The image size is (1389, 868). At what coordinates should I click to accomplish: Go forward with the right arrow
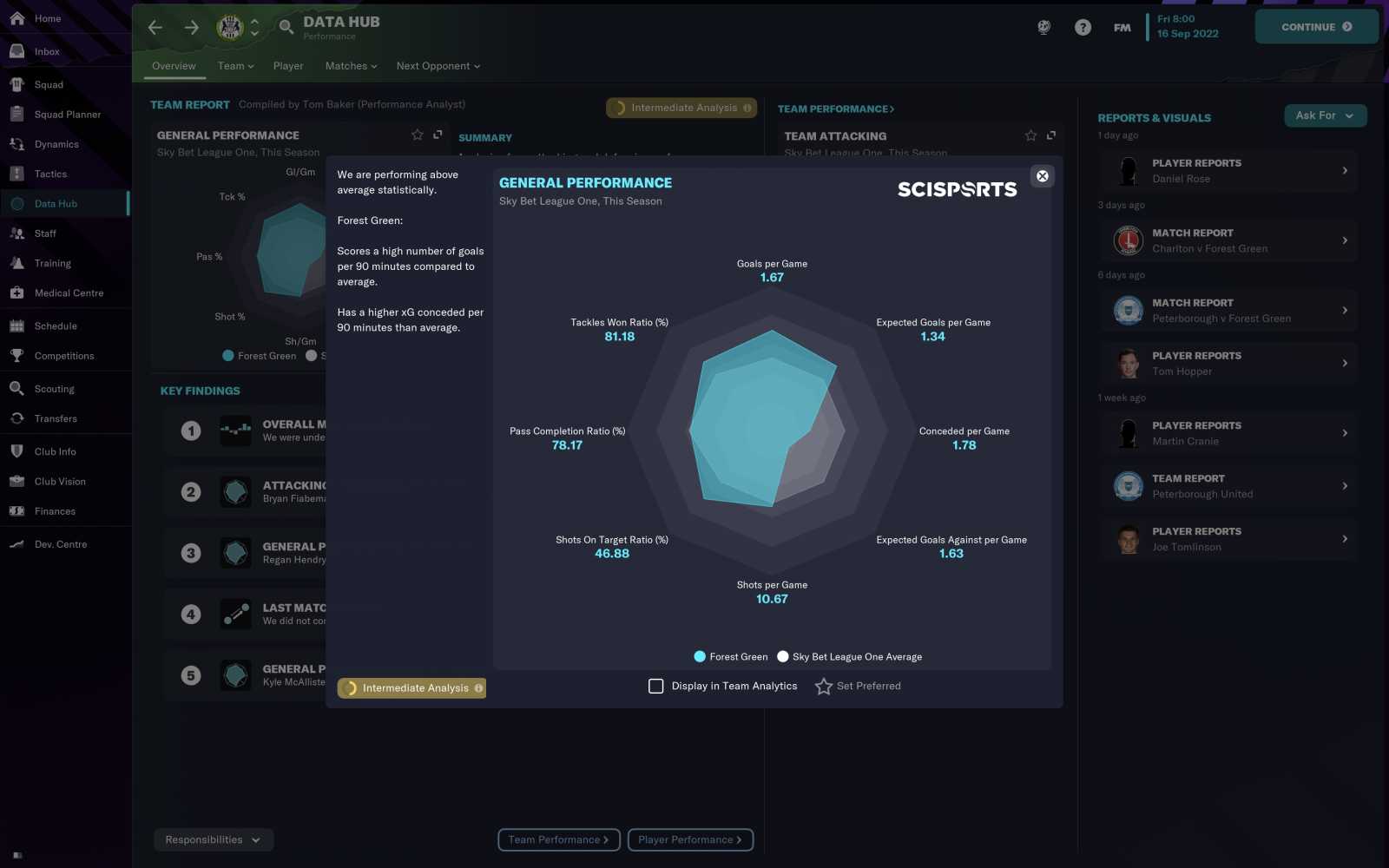[x=192, y=28]
